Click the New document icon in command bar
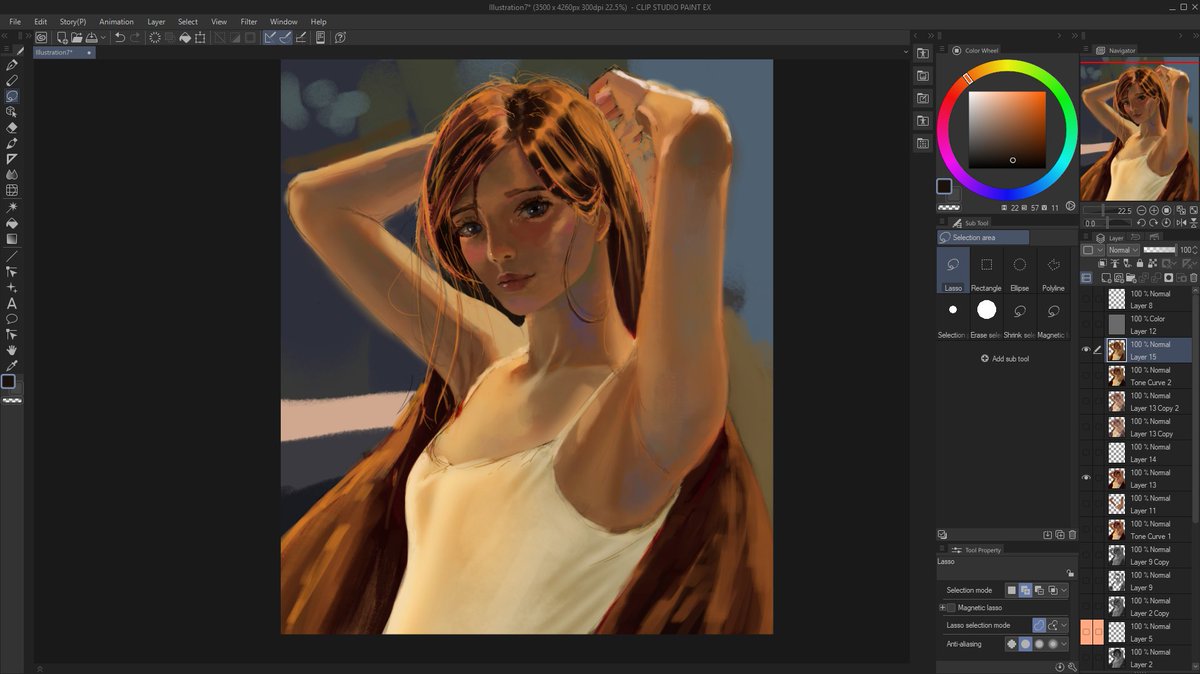 (x=62, y=38)
